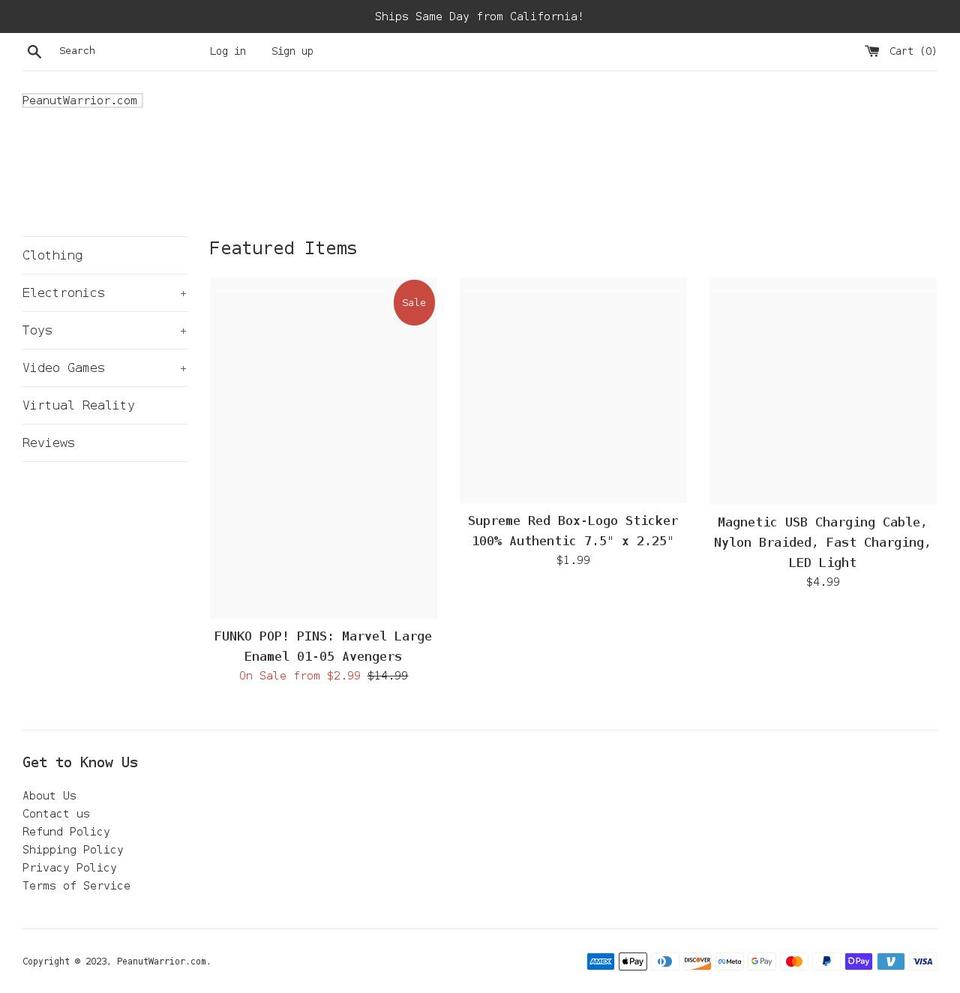Open the Reviews sidebar link

click(x=49, y=443)
